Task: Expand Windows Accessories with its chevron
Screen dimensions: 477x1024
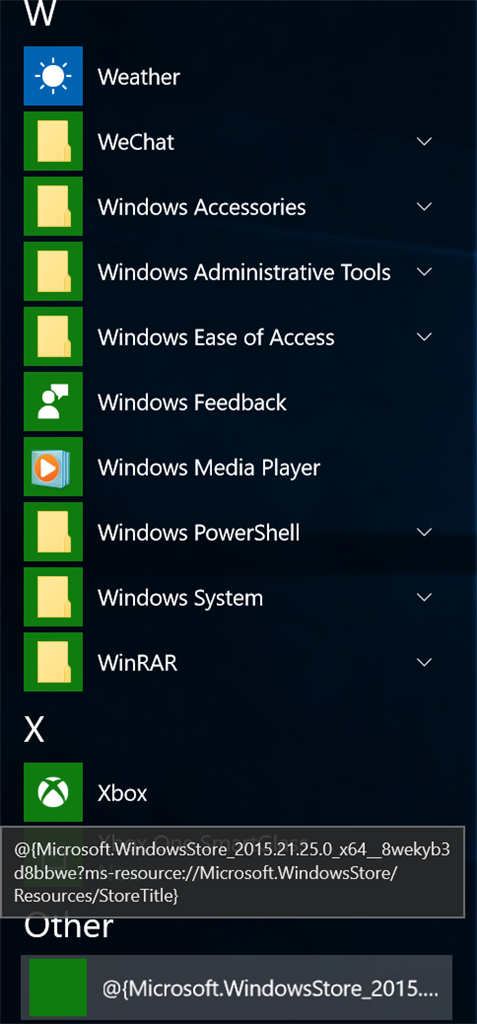Action: coord(425,206)
